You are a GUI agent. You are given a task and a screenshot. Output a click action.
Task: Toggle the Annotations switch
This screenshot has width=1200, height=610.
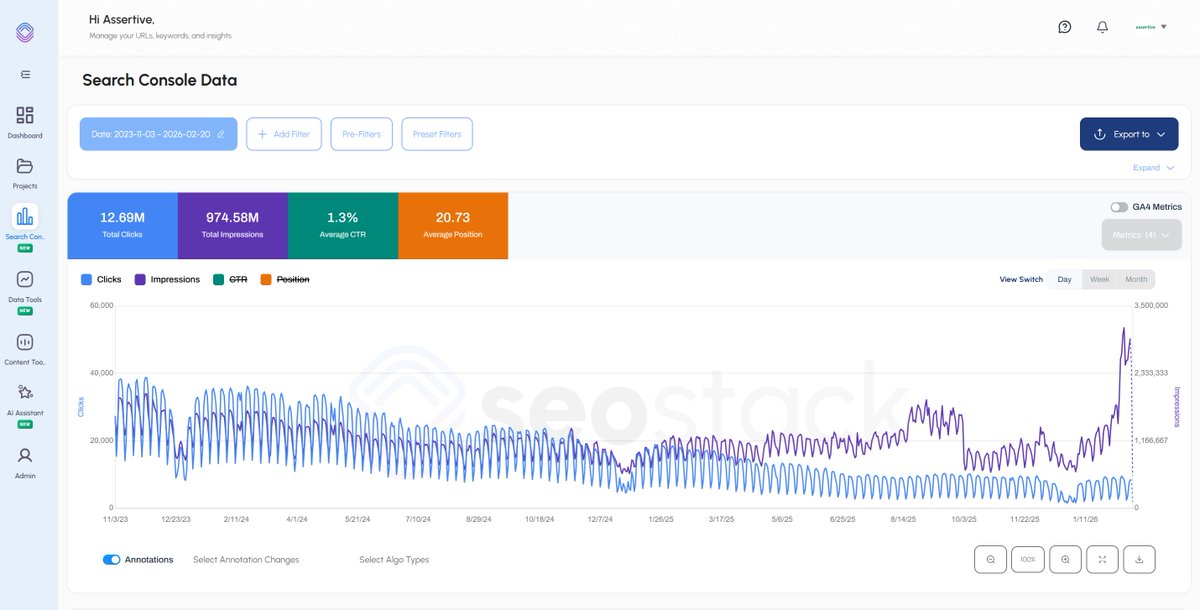[112, 560]
